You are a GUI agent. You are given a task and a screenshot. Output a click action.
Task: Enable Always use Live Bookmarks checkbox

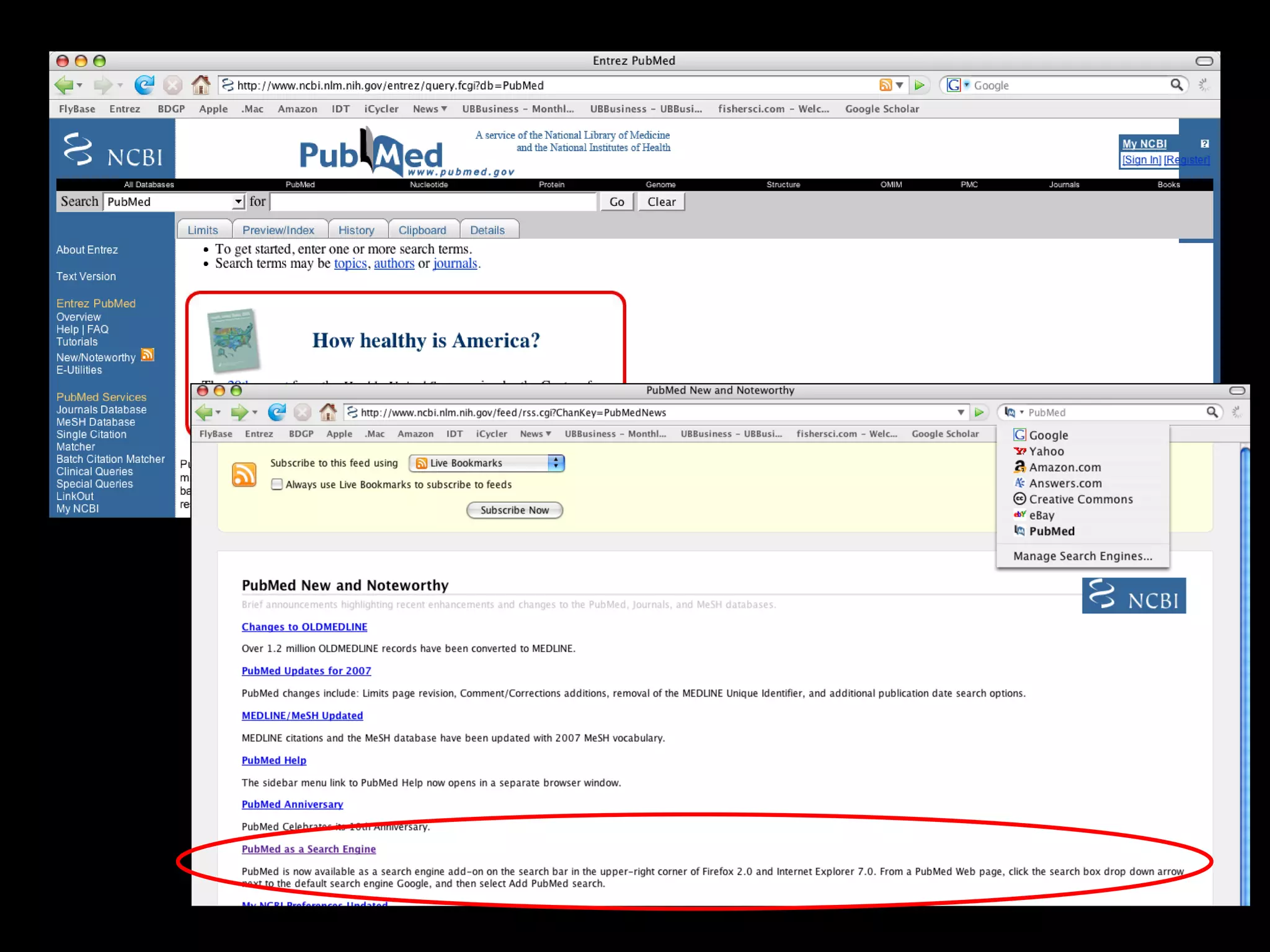tap(277, 484)
